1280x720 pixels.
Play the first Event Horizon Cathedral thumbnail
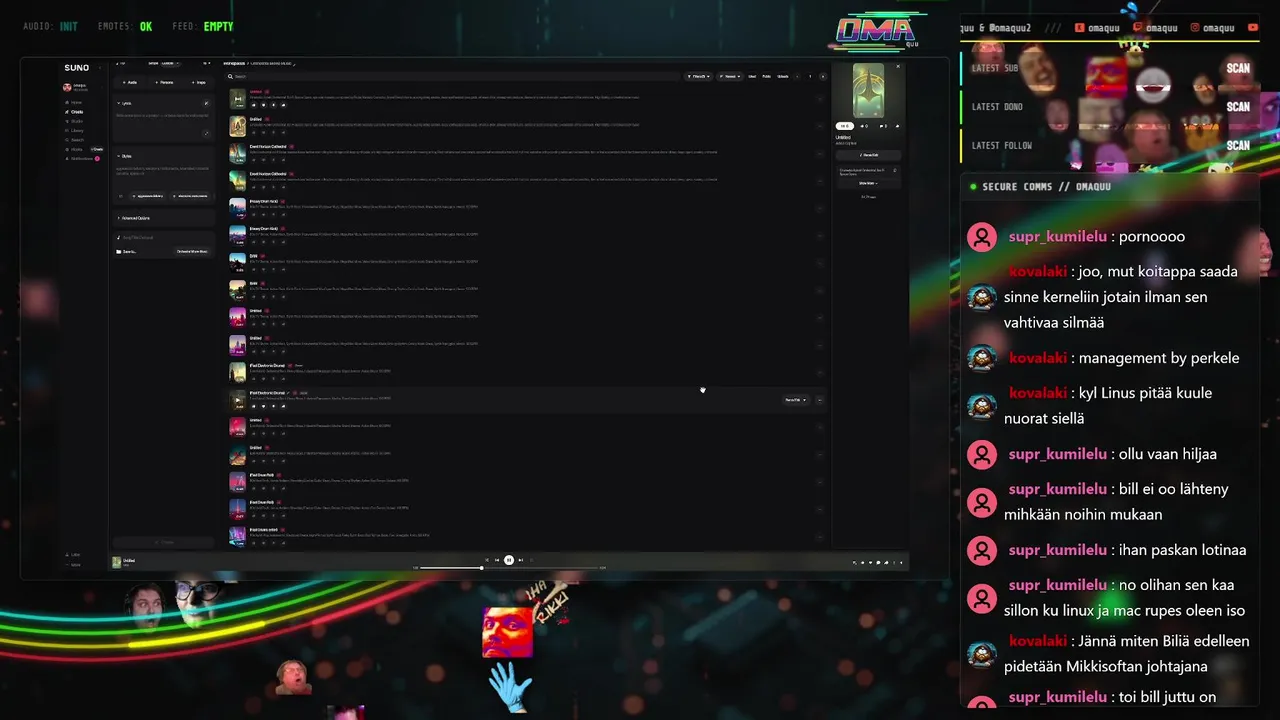pyautogui.click(x=238, y=152)
